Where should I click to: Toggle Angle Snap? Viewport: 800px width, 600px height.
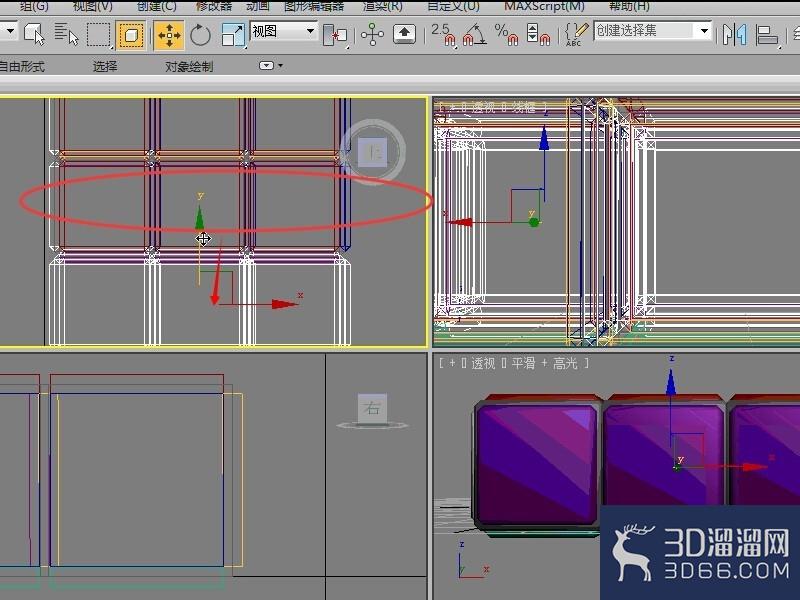tap(474, 35)
